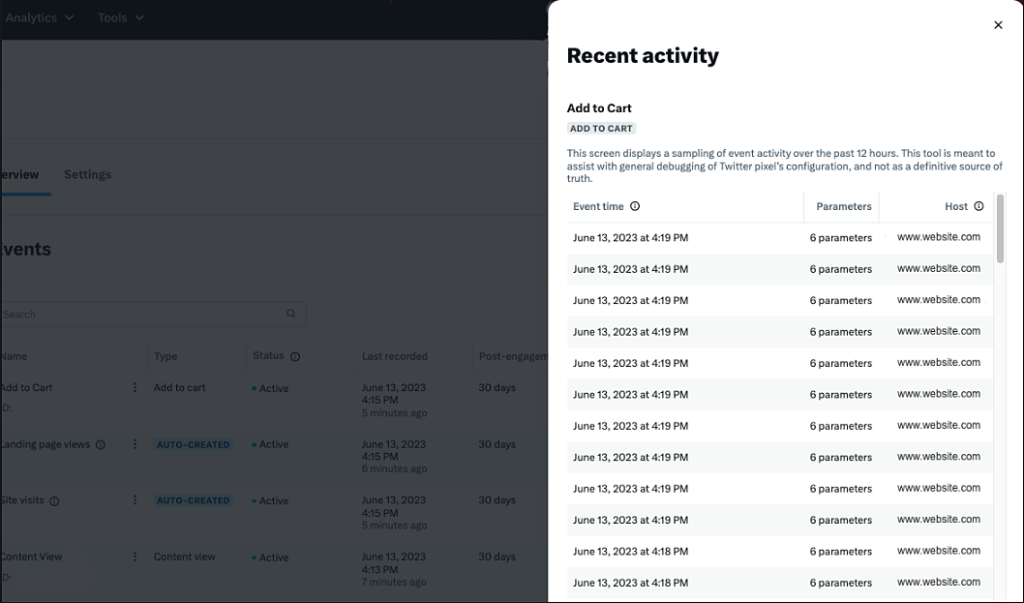
Task: Click the ADD TO CART event tag
Action: click(601, 128)
